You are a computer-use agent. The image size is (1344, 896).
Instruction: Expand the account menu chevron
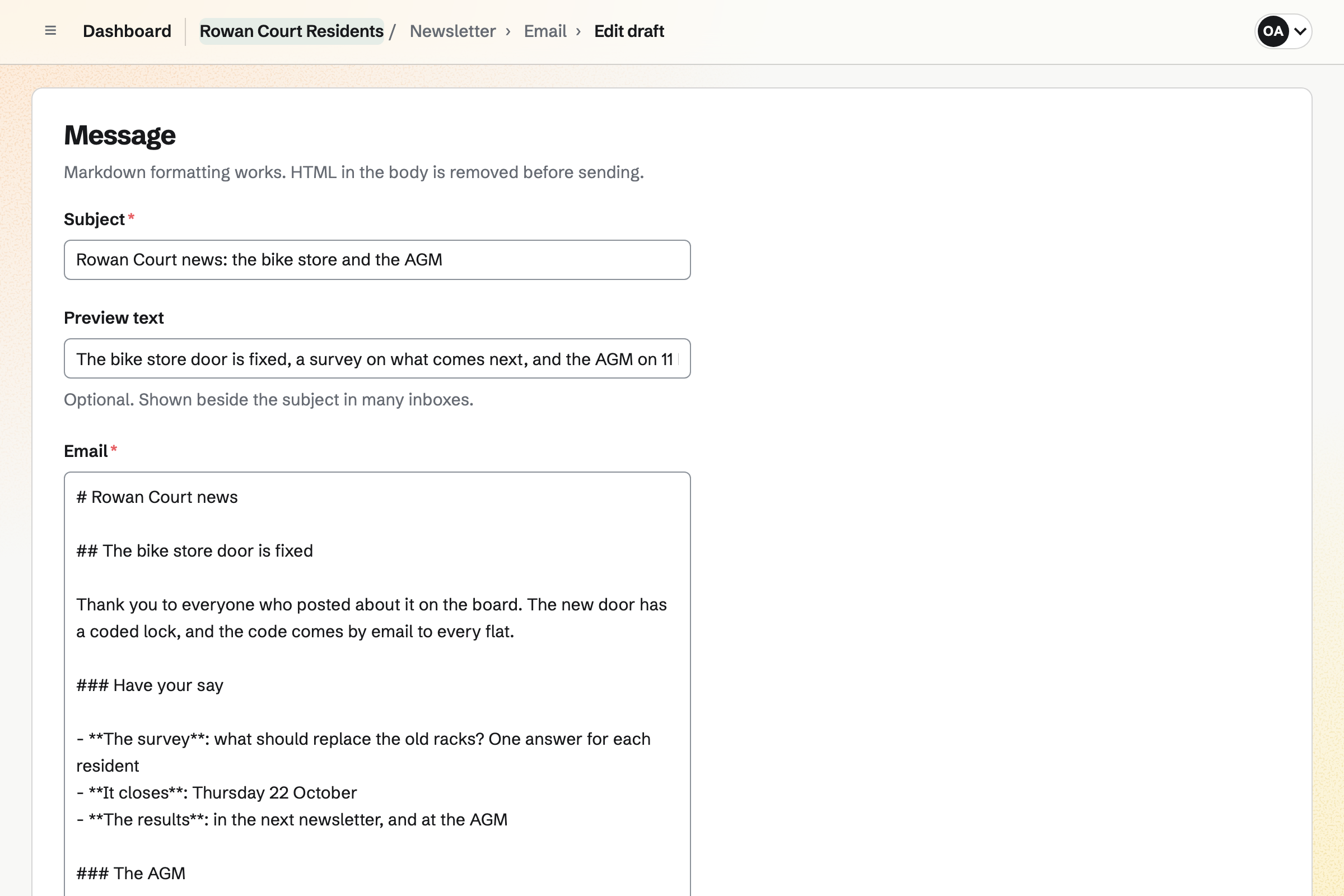click(x=1300, y=31)
